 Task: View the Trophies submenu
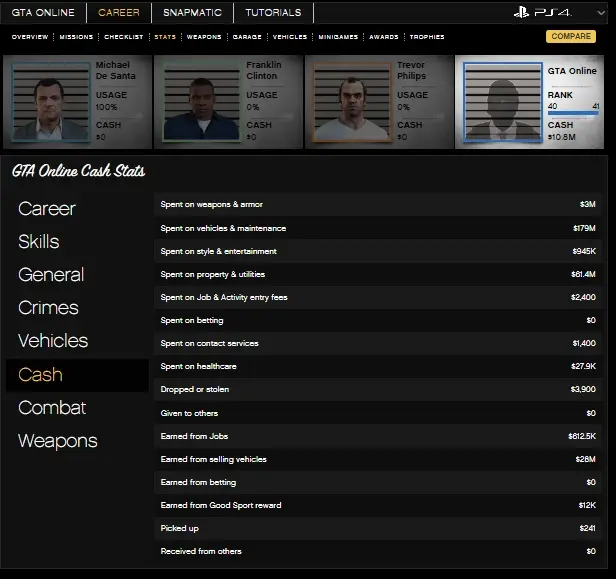(x=427, y=37)
